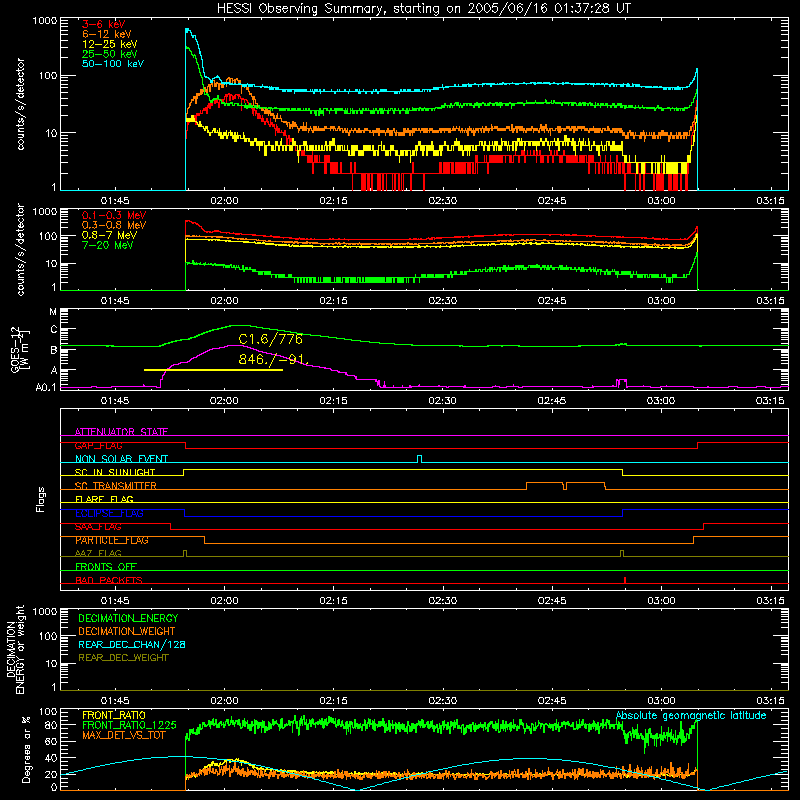800x800 pixels.
Task: Select the 3-6 keV legend label
Action: tap(104, 24)
